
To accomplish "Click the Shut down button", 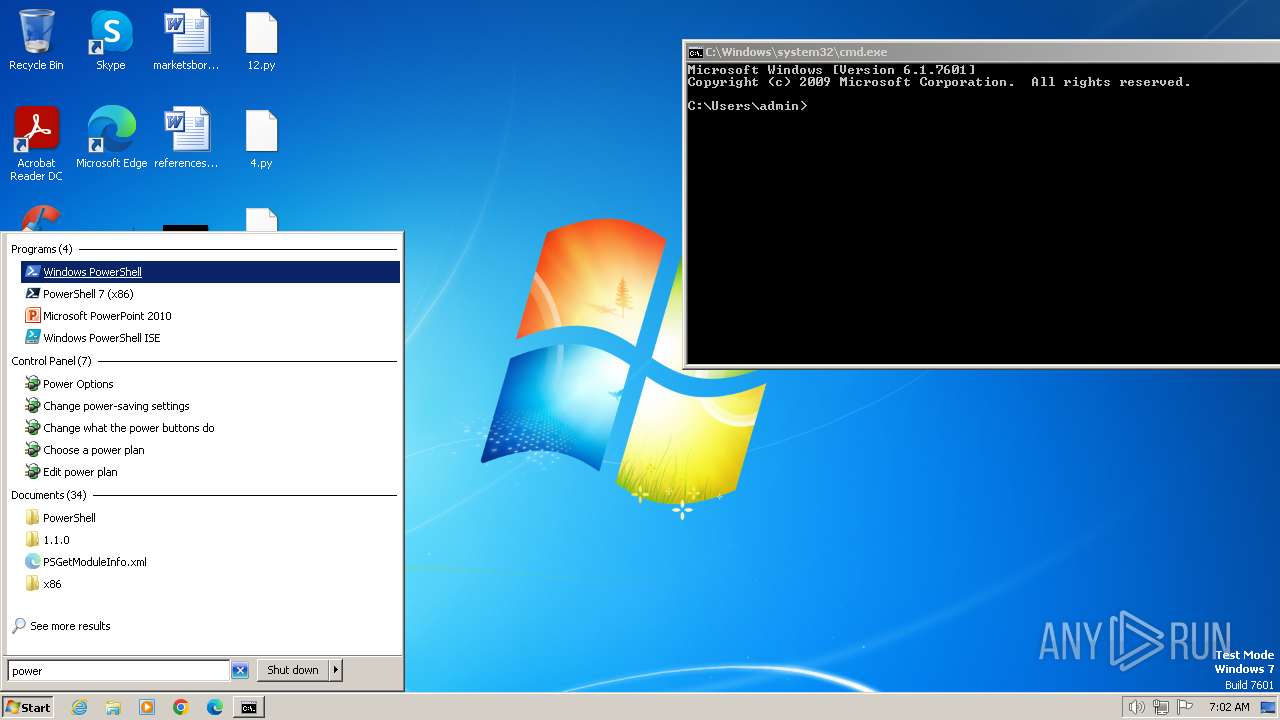I will (x=293, y=670).
